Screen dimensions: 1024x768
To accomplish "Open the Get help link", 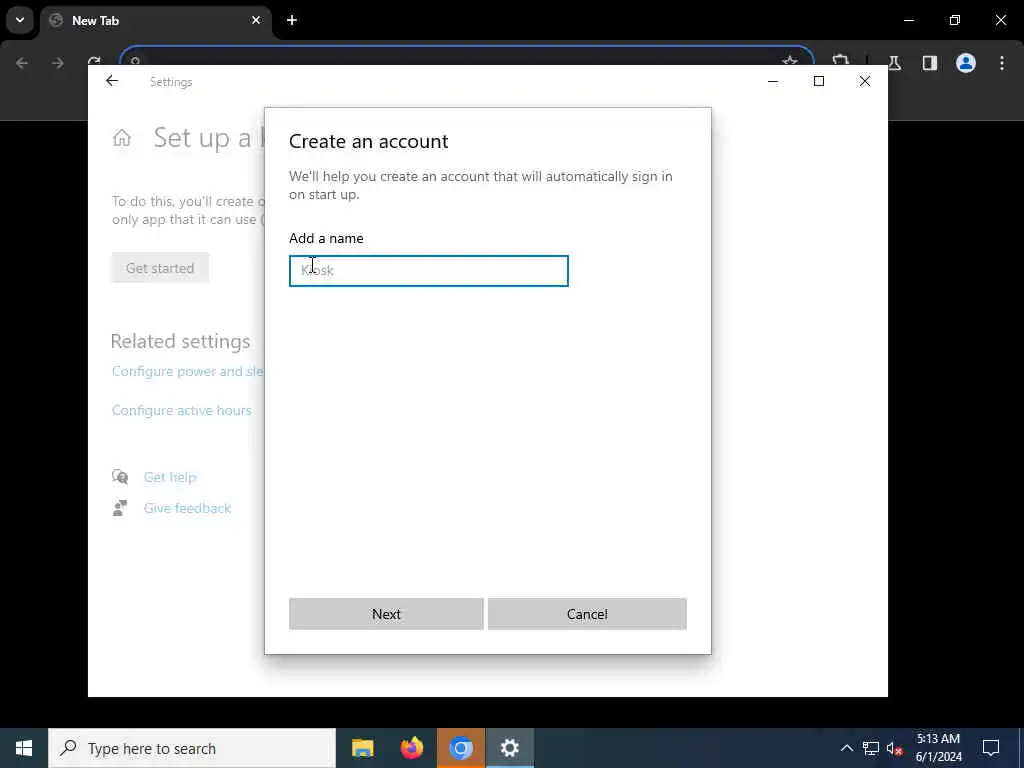I will [x=170, y=477].
